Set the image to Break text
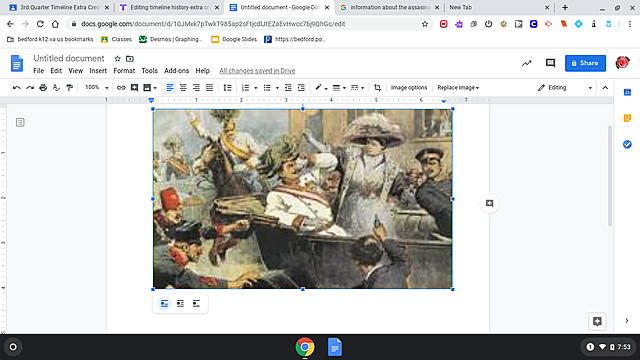 coord(196,303)
